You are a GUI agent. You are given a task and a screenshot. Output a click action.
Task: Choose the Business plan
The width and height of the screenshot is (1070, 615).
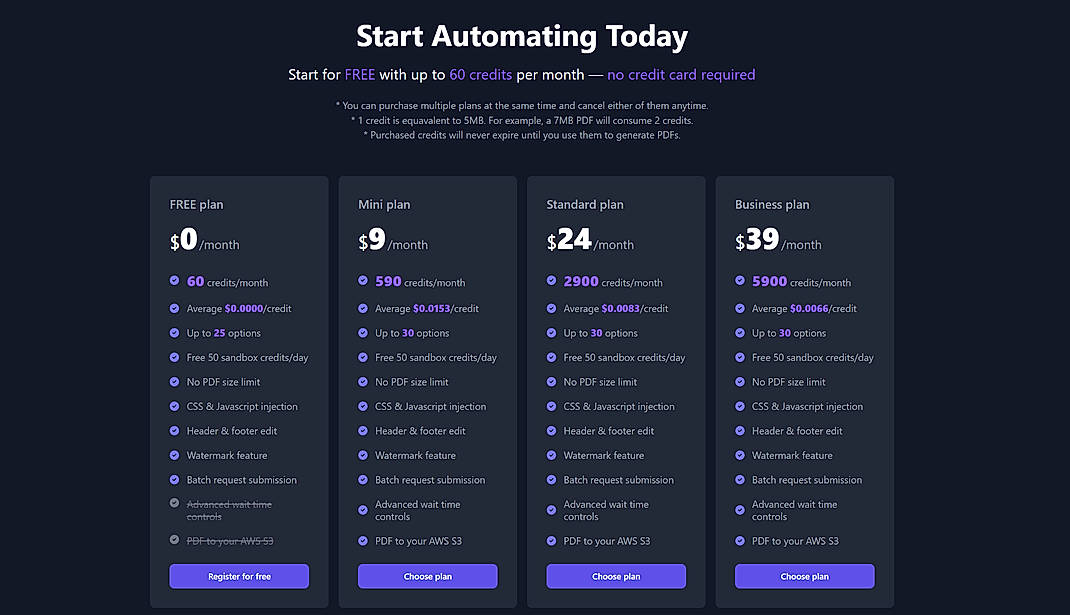pos(804,576)
